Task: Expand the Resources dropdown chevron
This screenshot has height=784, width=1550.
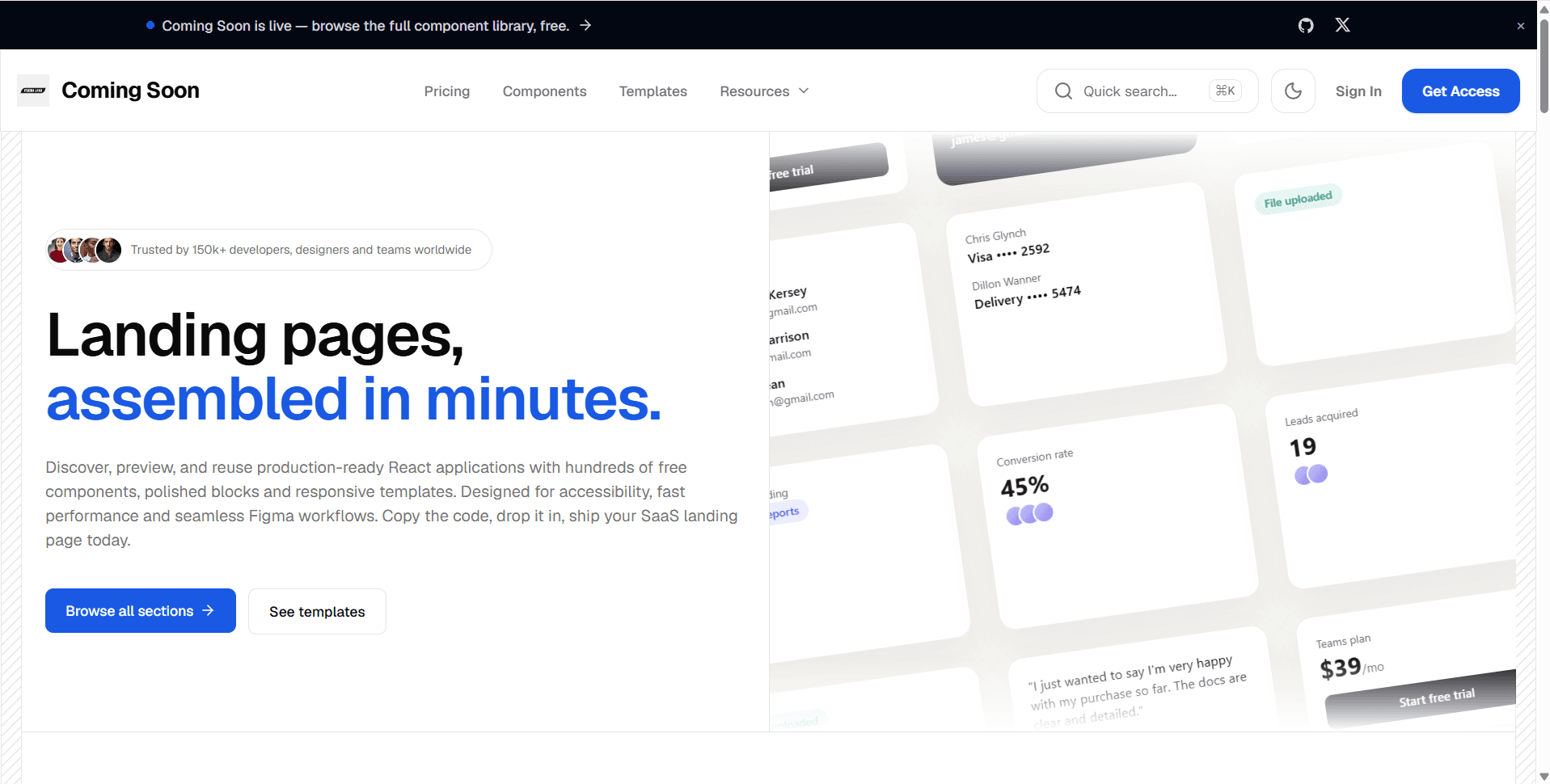Action: click(804, 91)
